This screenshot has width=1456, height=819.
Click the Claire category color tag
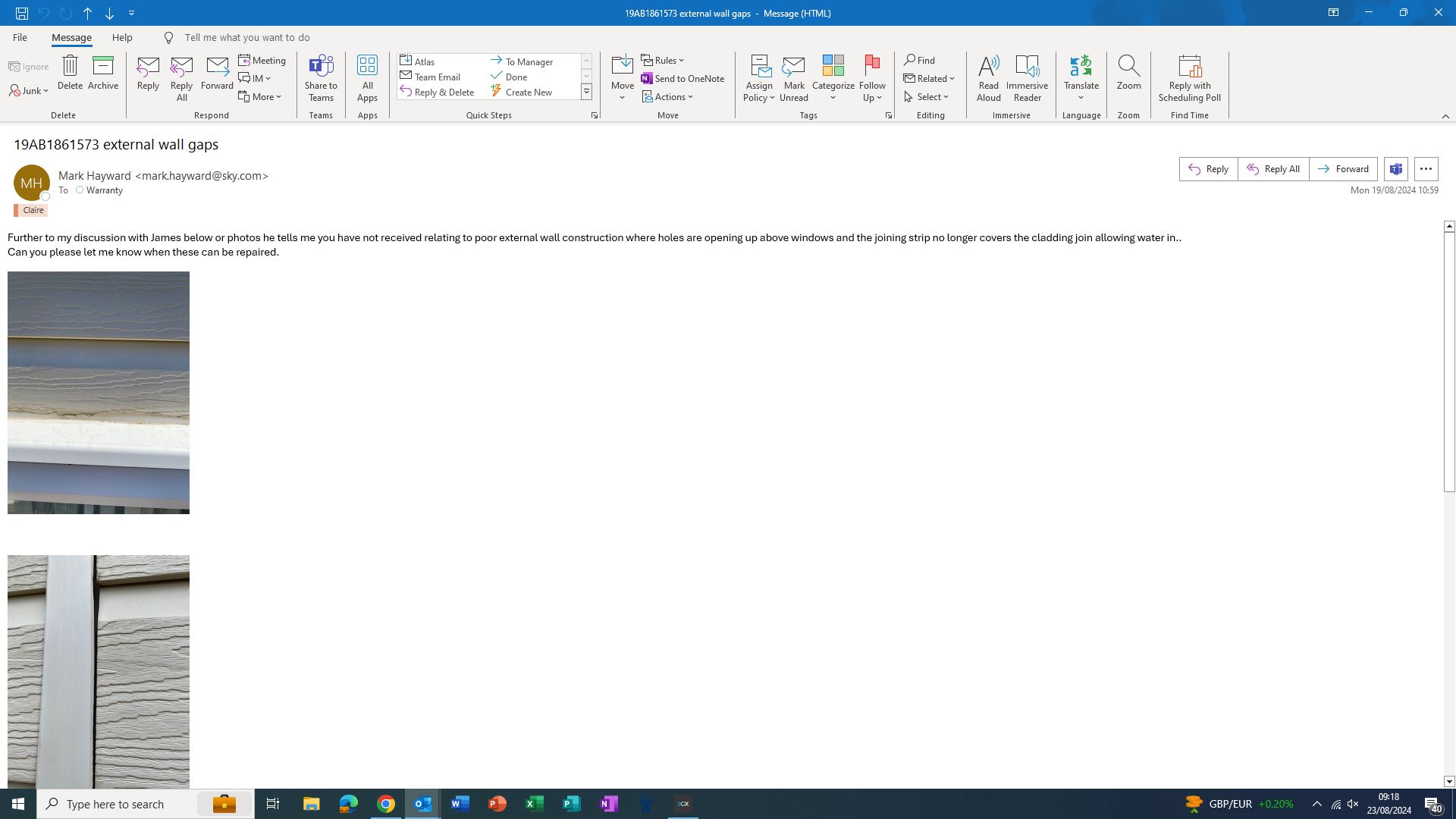click(x=32, y=210)
